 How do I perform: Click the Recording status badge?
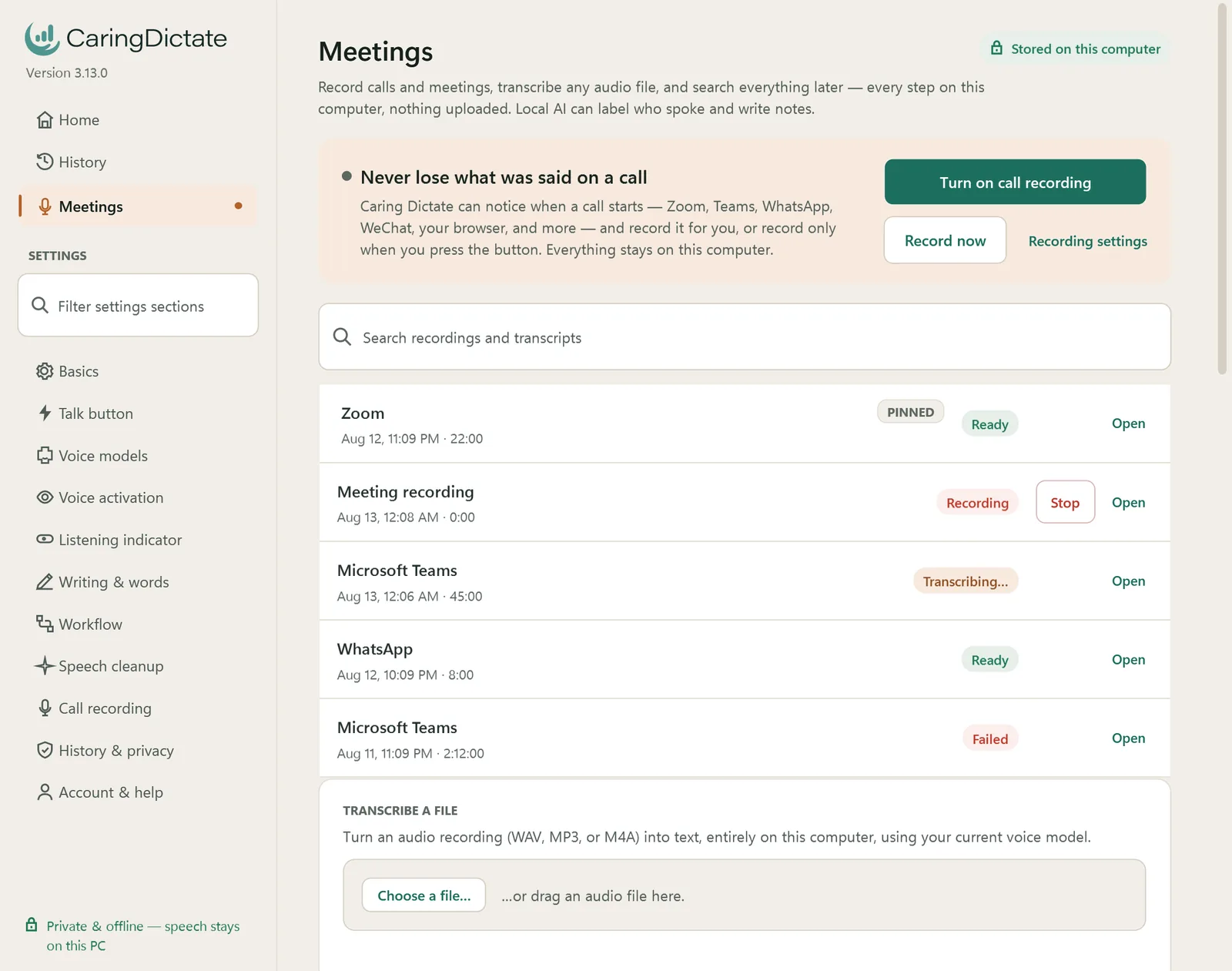coord(977,502)
